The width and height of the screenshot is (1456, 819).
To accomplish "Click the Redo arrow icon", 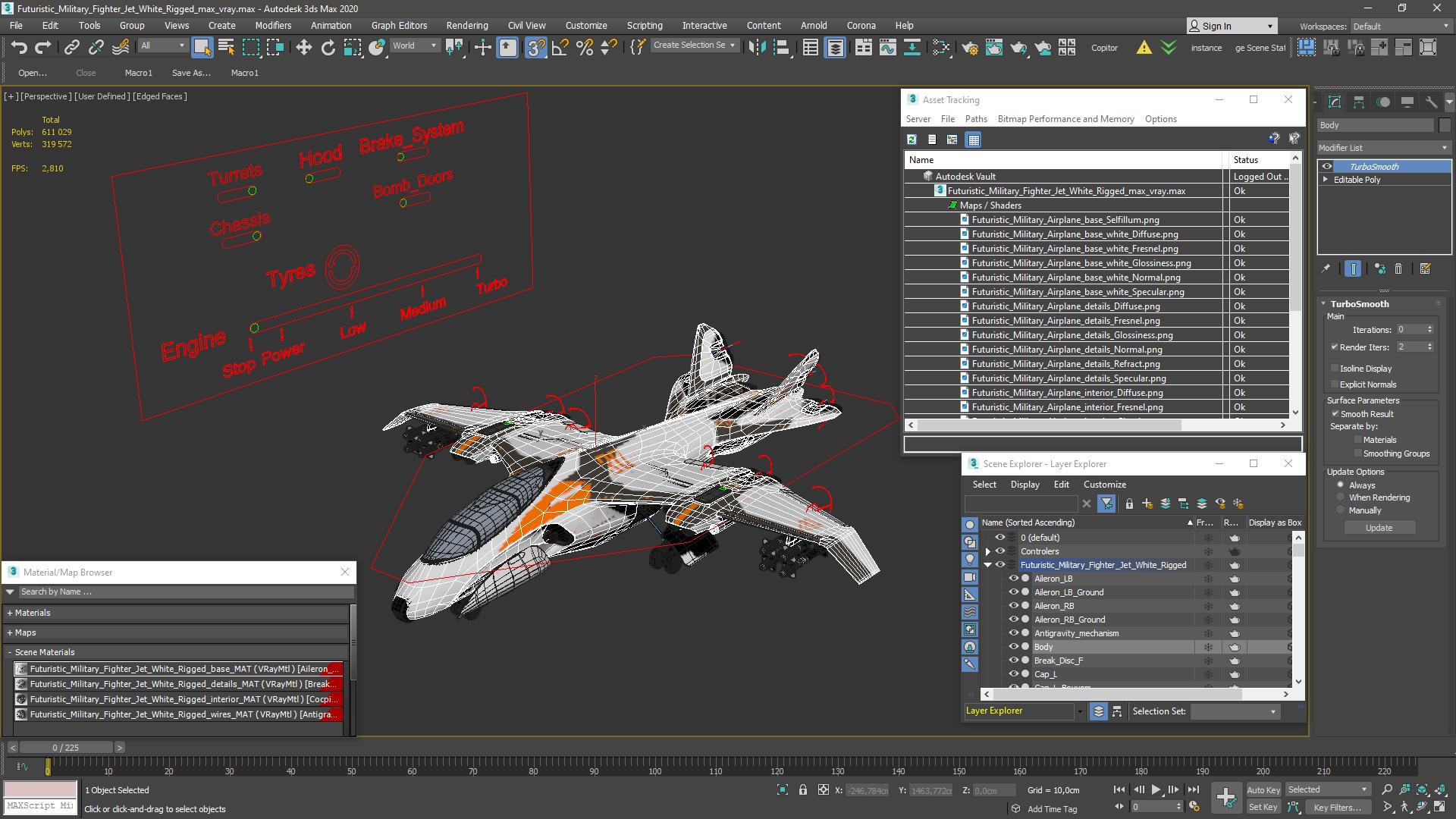I will coord(43,47).
